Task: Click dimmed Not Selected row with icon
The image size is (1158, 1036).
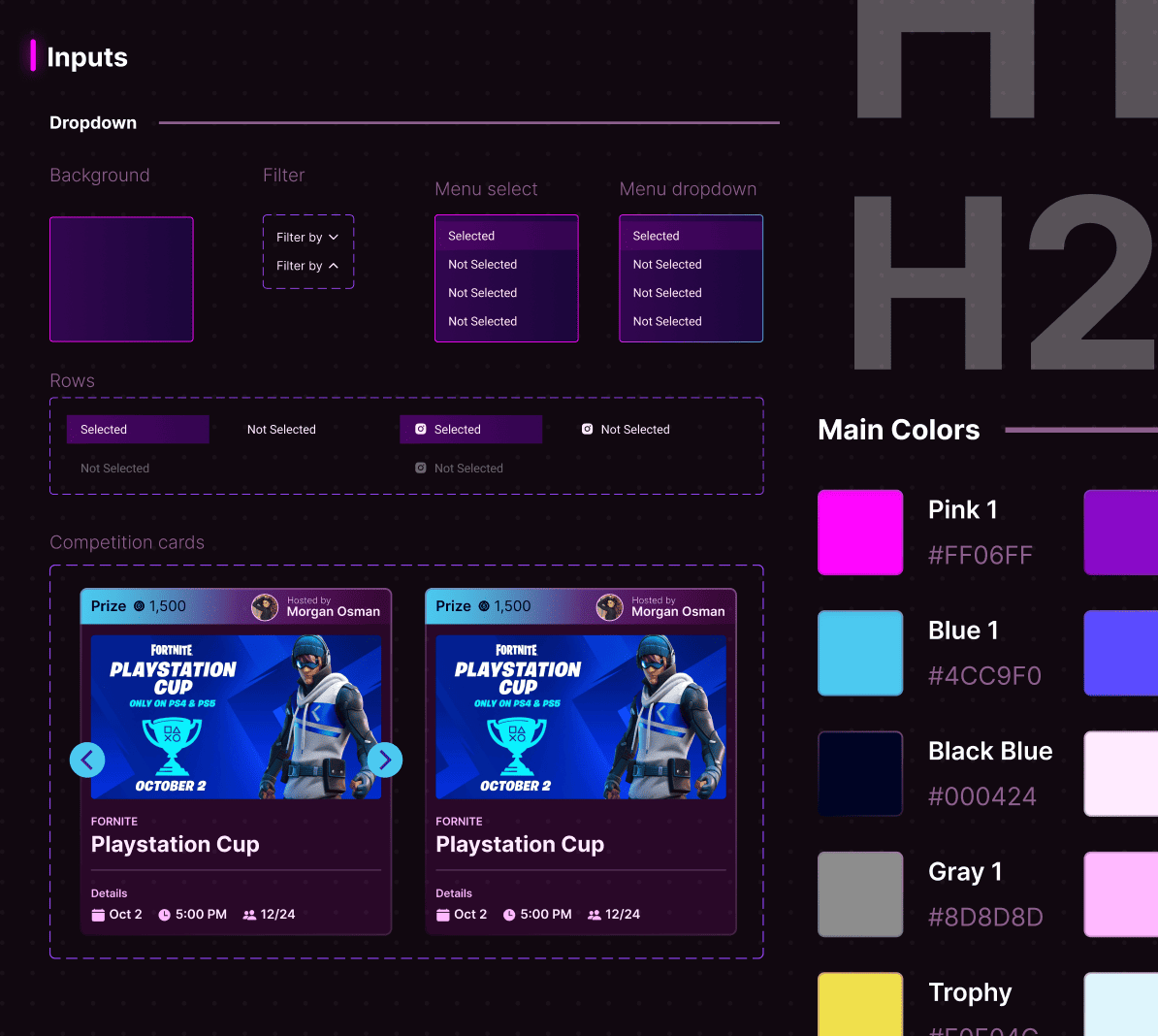Action: click(460, 469)
